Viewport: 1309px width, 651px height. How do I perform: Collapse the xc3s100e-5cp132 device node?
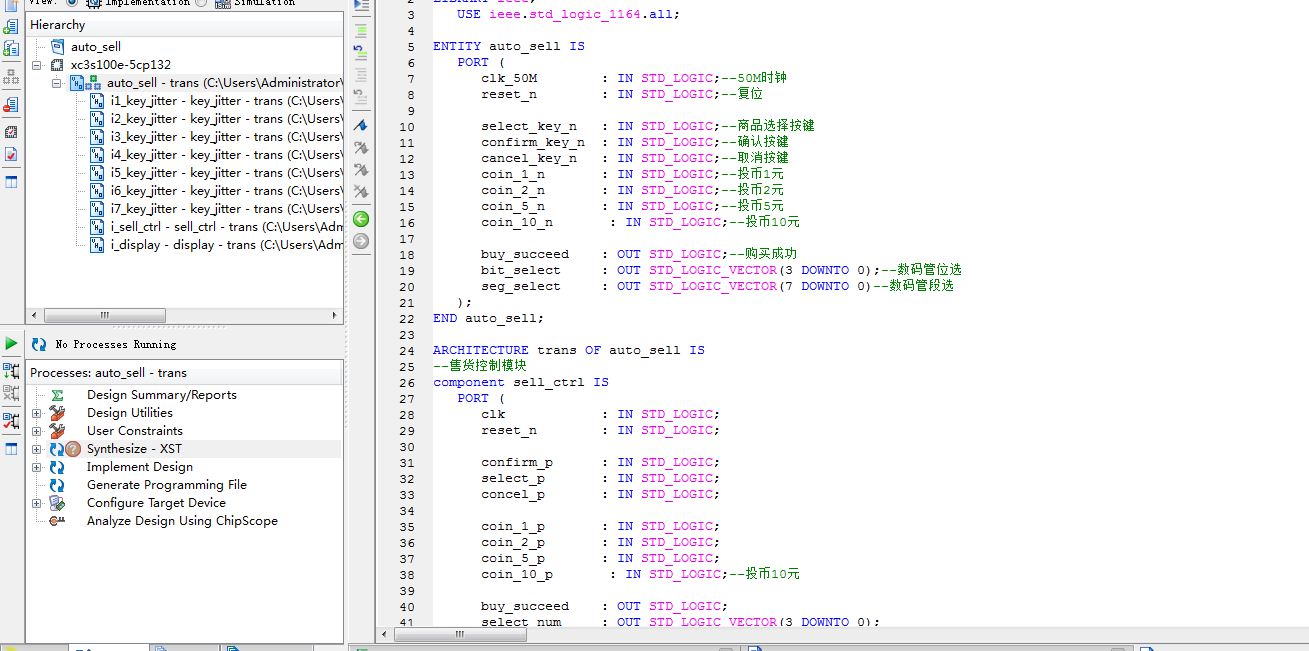point(37,65)
